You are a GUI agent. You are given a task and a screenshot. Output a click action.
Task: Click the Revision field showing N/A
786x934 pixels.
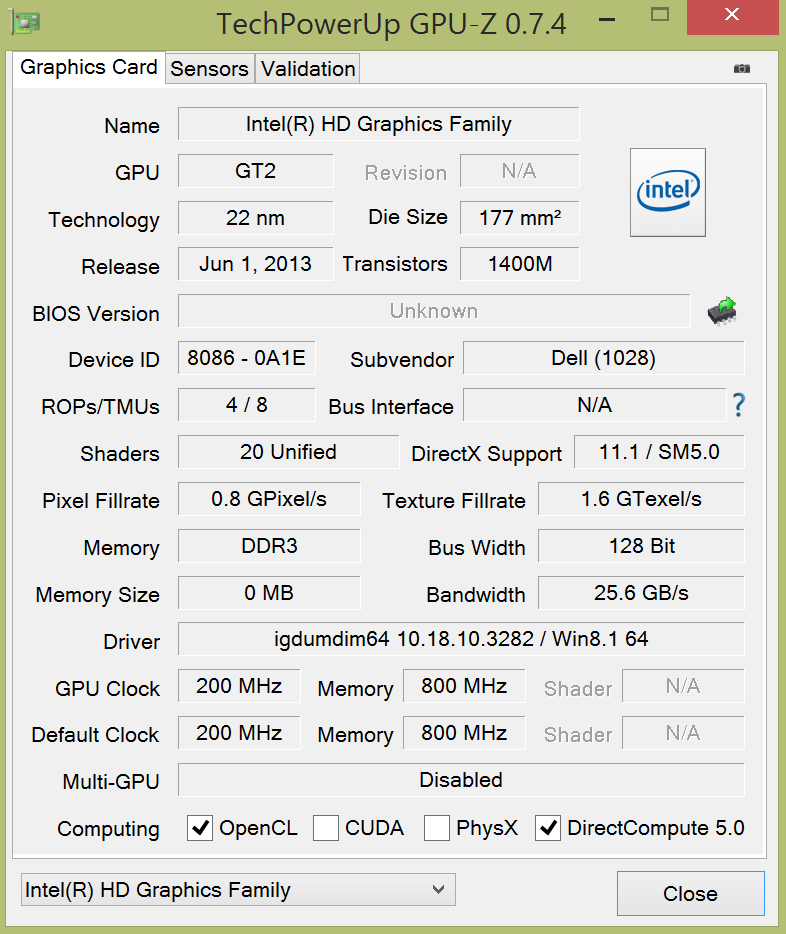tap(520, 171)
